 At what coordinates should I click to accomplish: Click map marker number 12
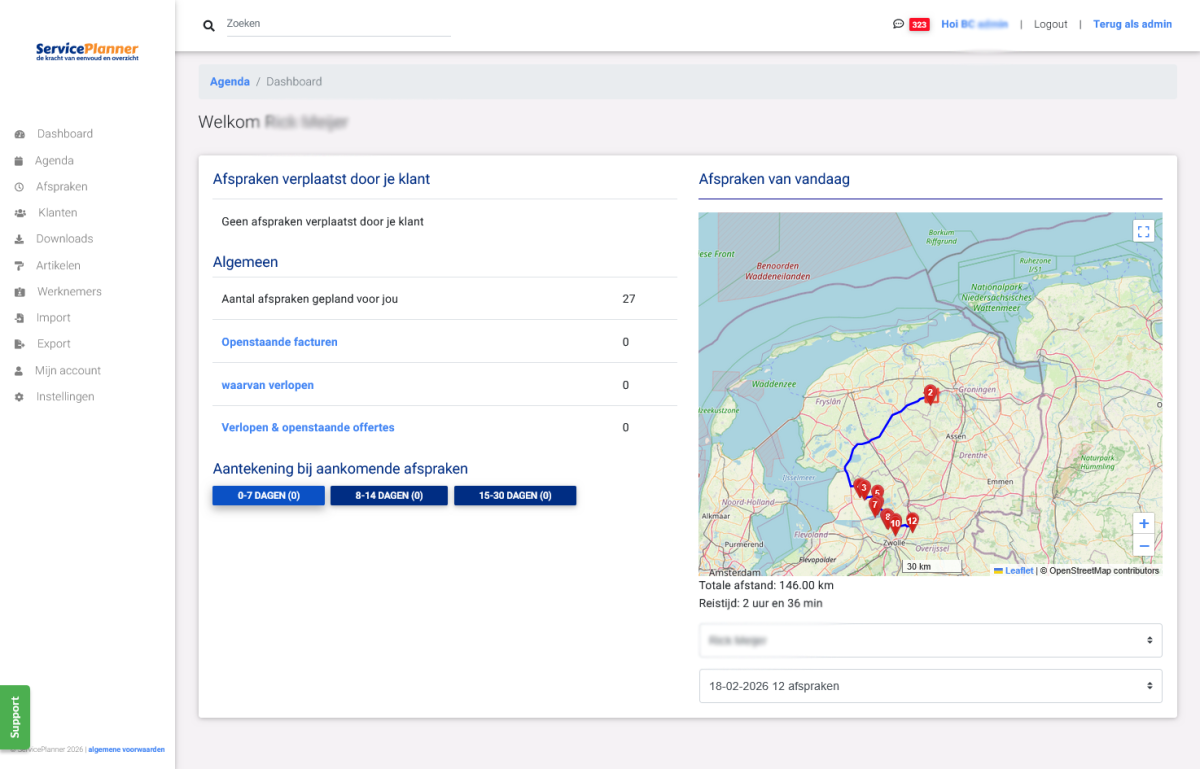[x=911, y=521]
